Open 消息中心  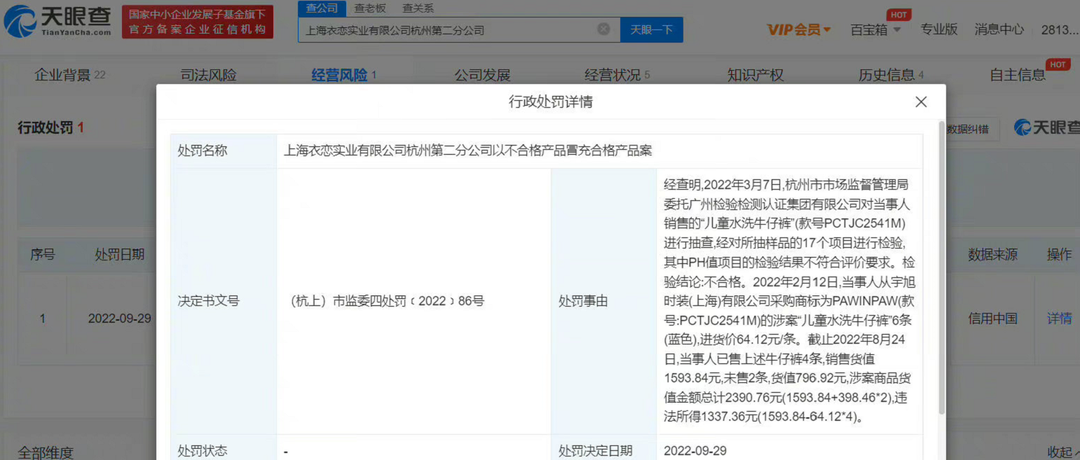[x=999, y=30]
